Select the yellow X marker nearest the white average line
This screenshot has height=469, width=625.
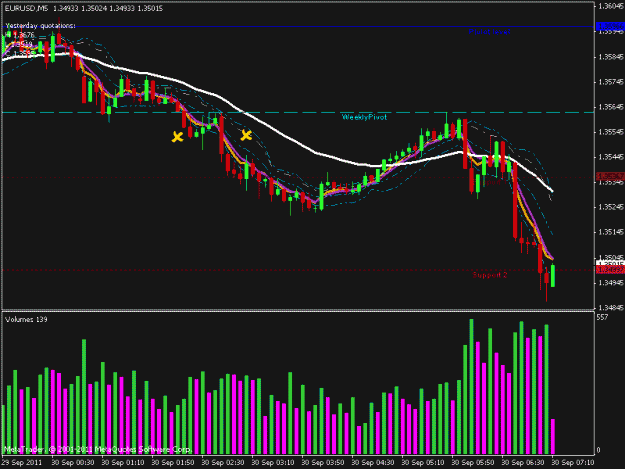(x=246, y=135)
